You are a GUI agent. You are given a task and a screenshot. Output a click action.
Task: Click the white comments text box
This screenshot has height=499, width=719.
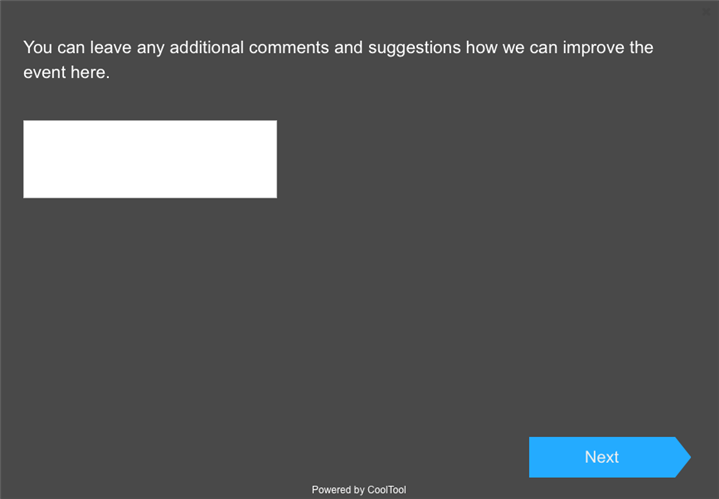[x=150, y=159]
